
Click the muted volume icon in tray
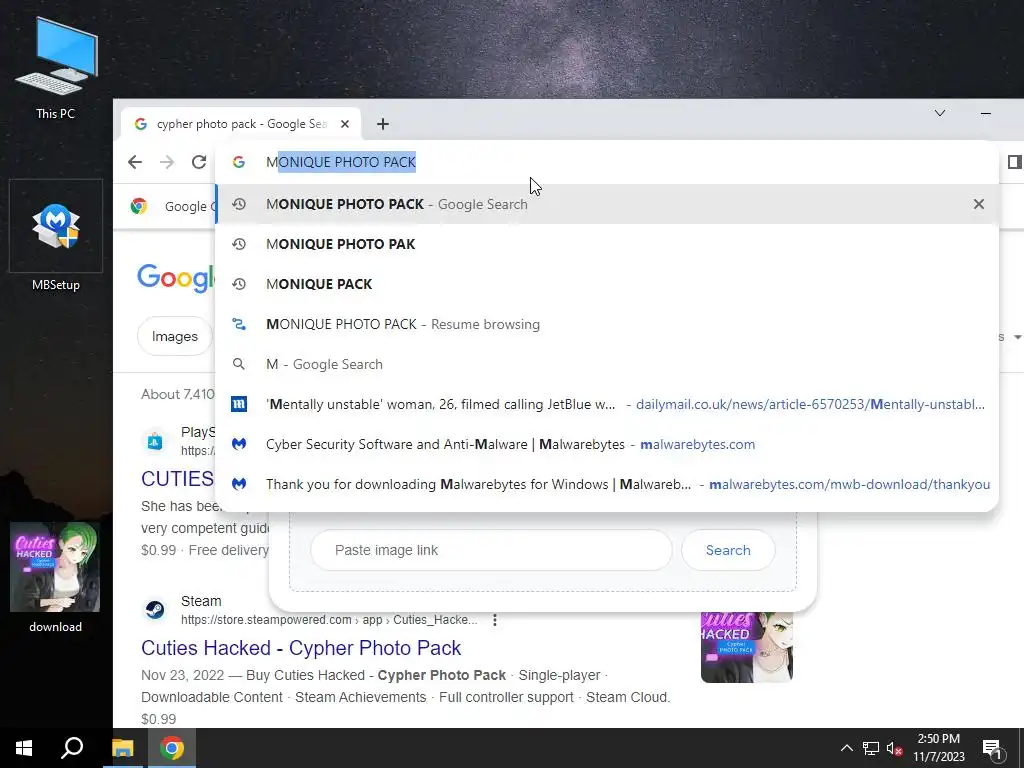tap(895, 748)
